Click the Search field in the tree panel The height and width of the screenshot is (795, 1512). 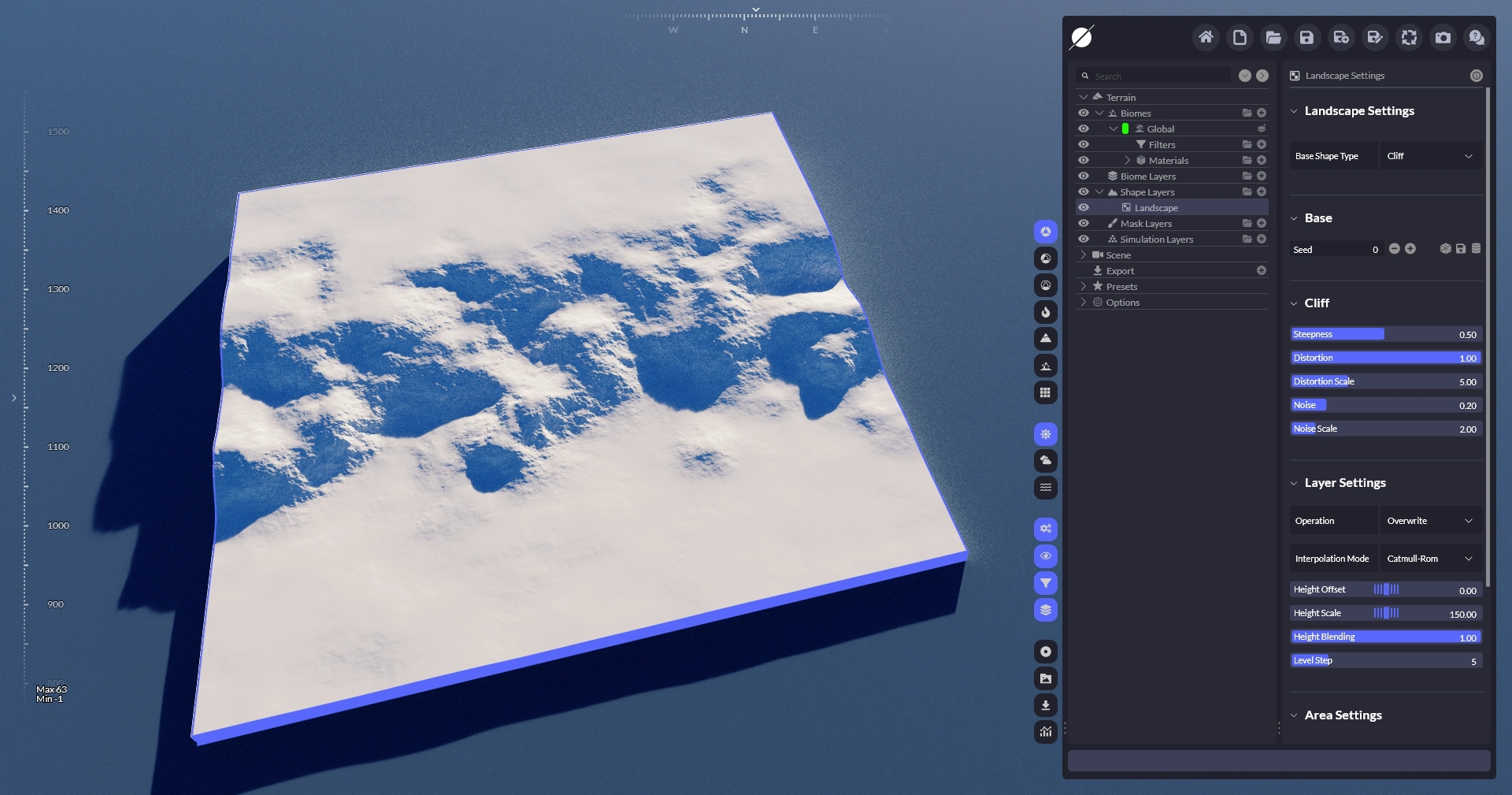click(1158, 76)
